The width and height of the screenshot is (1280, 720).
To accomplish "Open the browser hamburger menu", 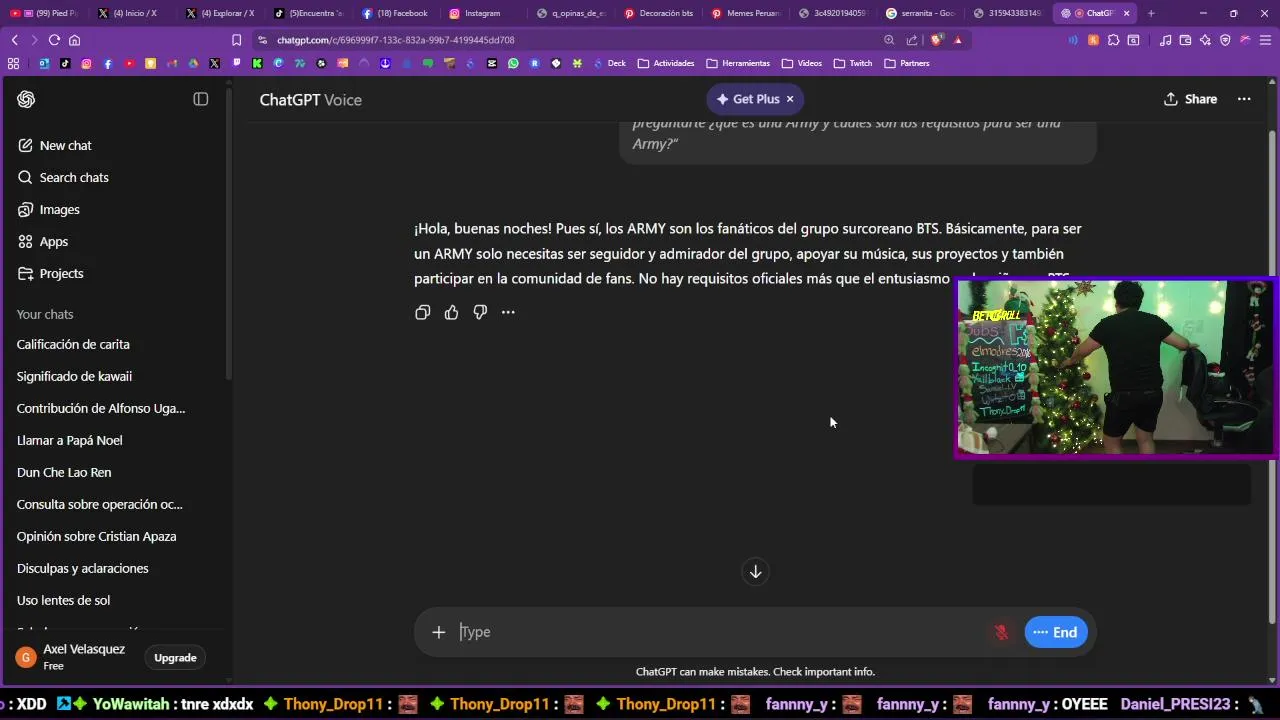I will point(1265,40).
